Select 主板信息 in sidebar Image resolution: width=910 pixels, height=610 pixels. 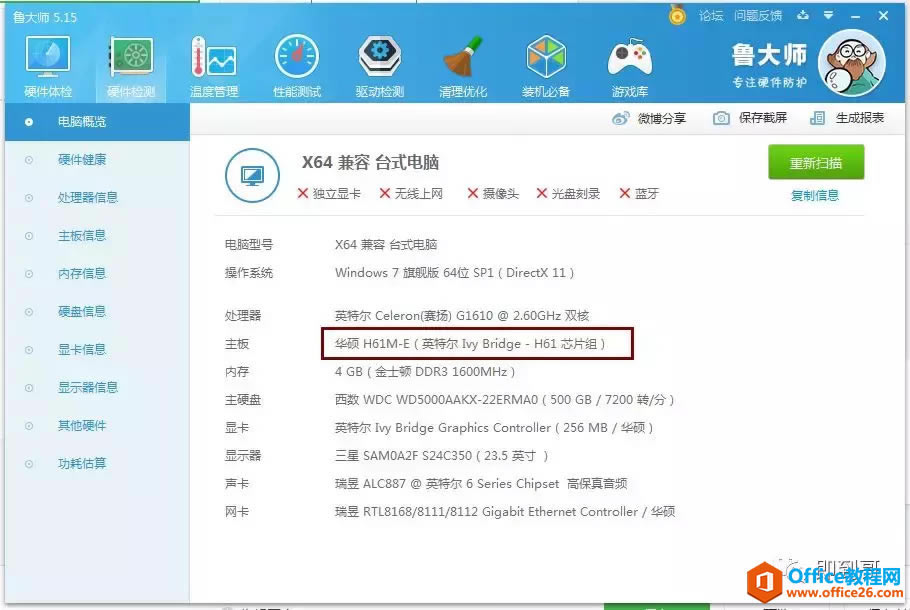(97, 236)
